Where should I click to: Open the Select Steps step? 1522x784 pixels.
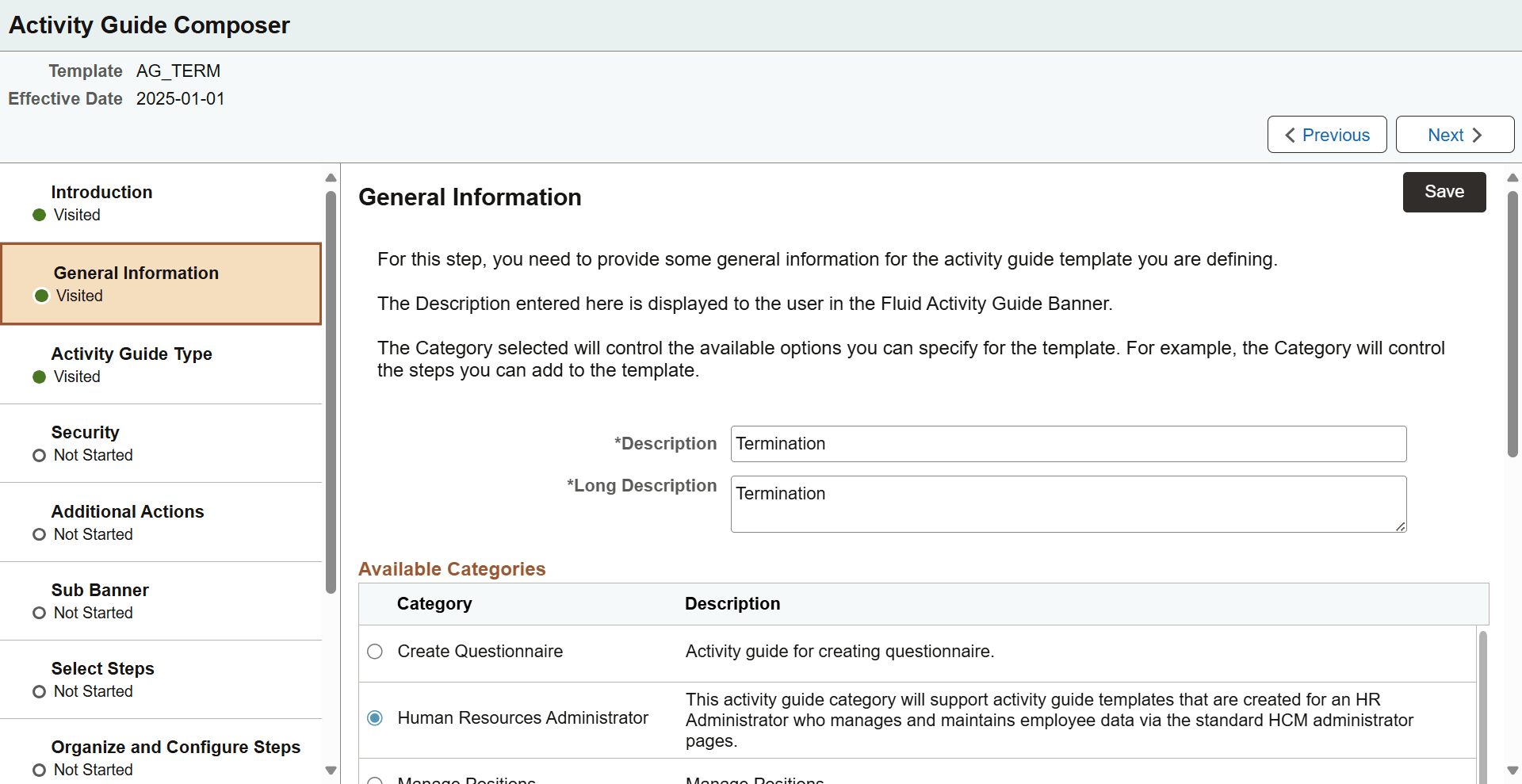tap(103, 668)
